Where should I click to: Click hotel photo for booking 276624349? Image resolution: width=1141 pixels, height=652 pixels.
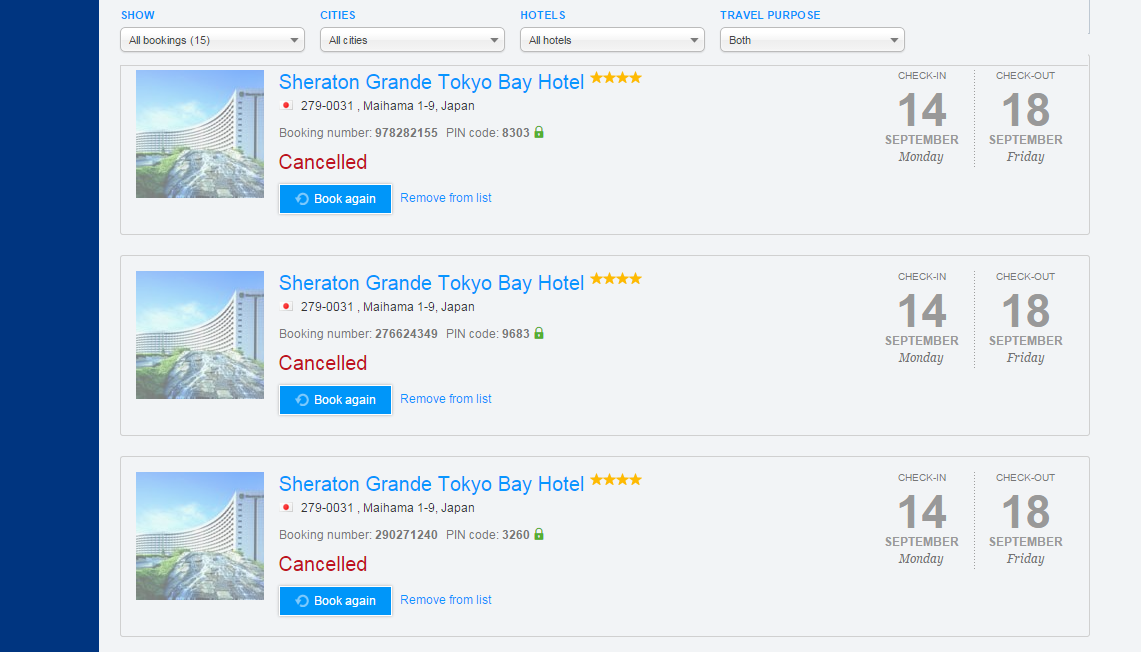[200, 335]
